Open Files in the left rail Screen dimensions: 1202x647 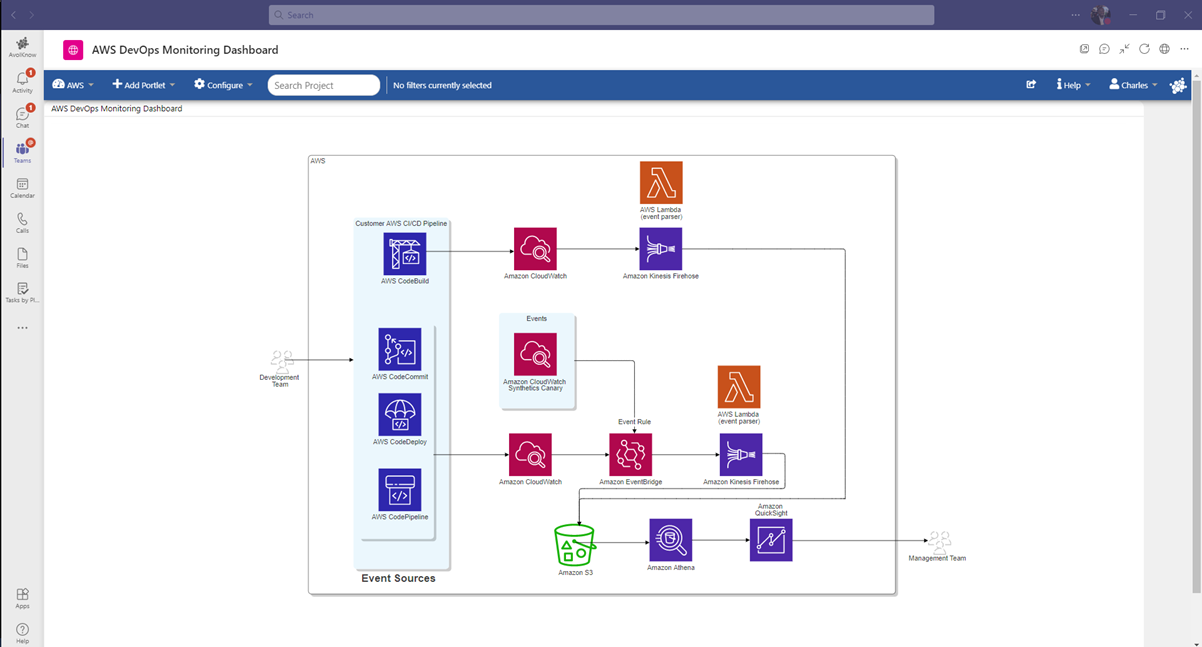click(22, 258)
